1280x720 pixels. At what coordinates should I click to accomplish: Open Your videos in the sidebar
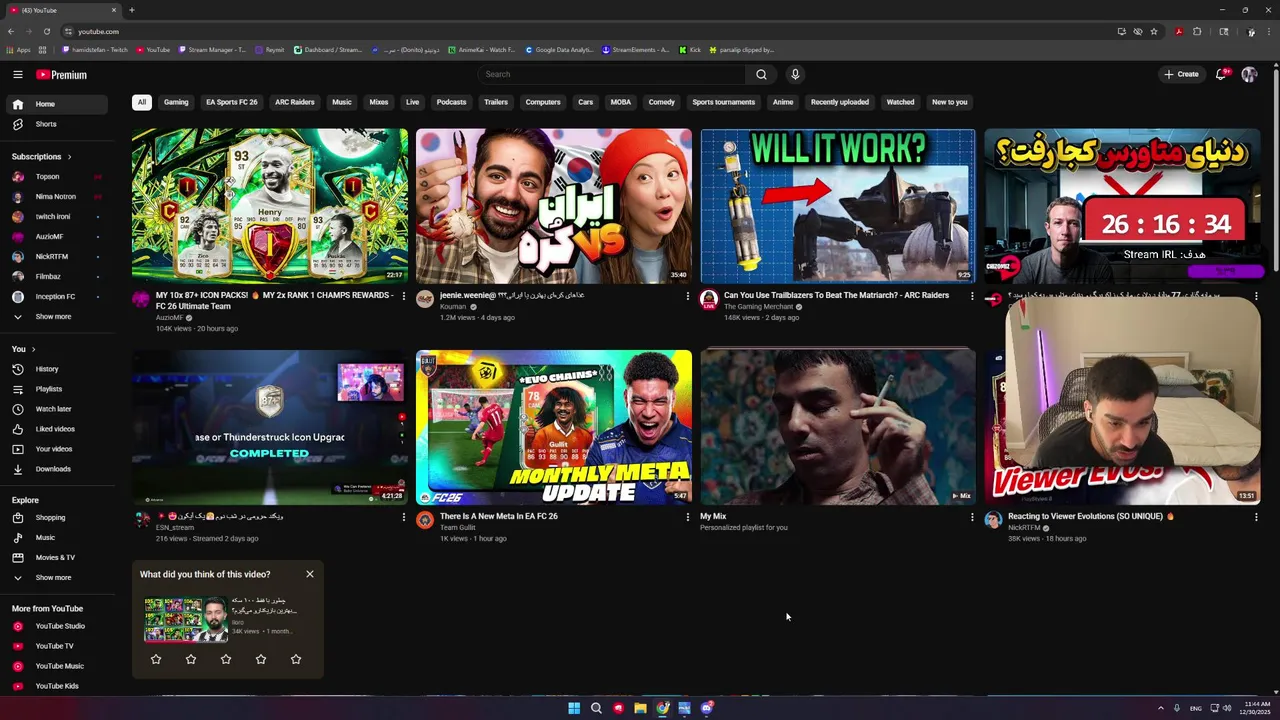[x=54, y=449]
